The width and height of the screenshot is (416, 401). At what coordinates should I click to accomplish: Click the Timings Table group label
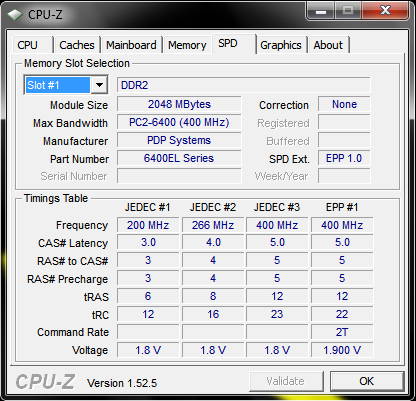pos(56,198)
